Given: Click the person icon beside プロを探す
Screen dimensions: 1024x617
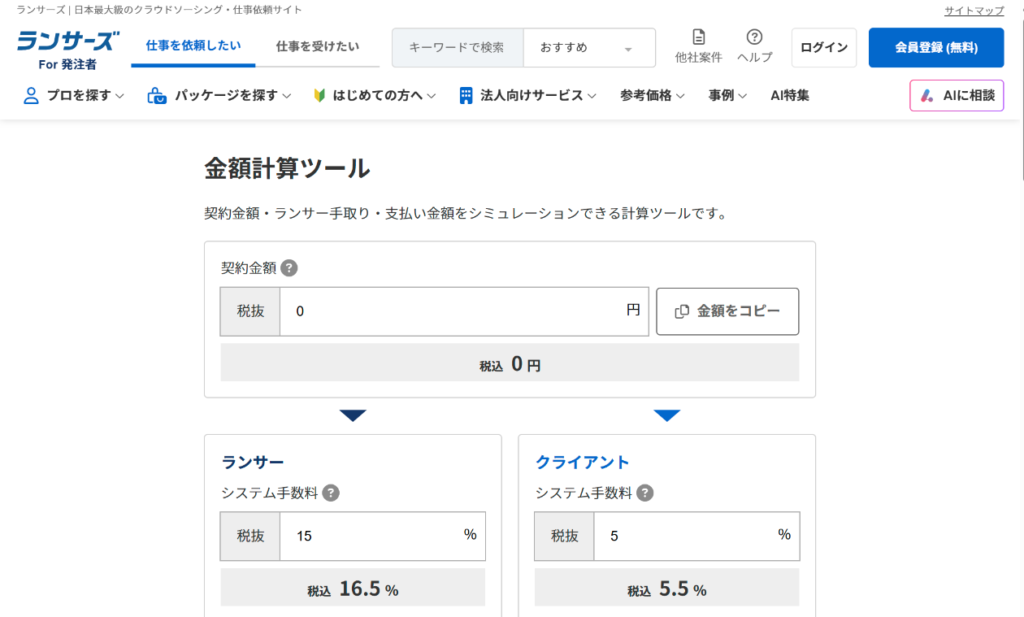Looking at the screenshot, I should [31, 96].
